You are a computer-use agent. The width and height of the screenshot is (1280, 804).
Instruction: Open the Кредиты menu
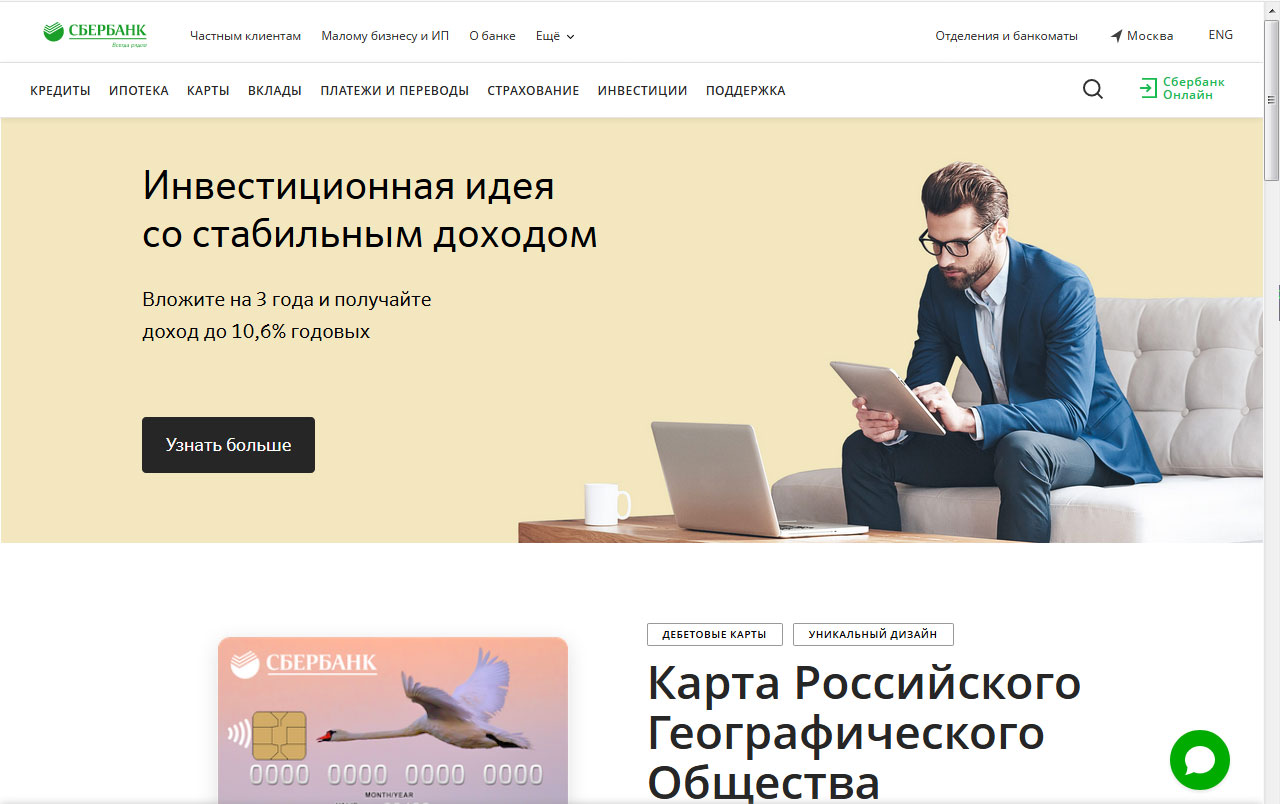point(60,90)
